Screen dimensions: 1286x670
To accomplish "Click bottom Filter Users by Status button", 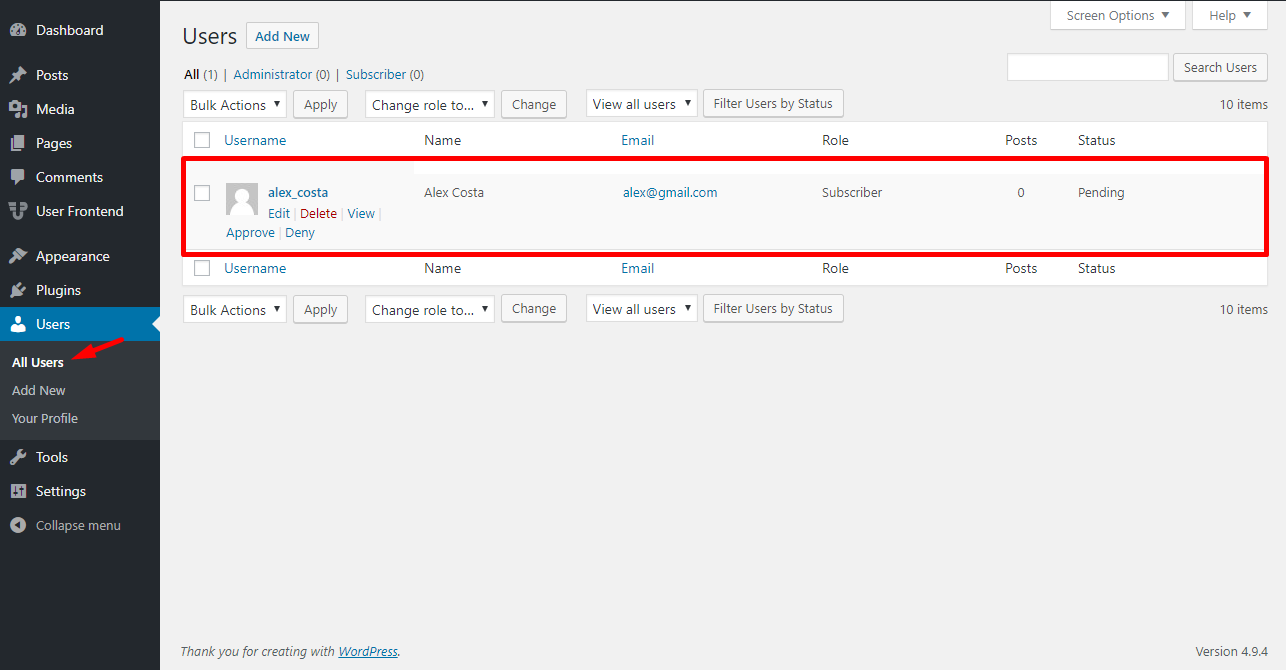I will [773, 308].
